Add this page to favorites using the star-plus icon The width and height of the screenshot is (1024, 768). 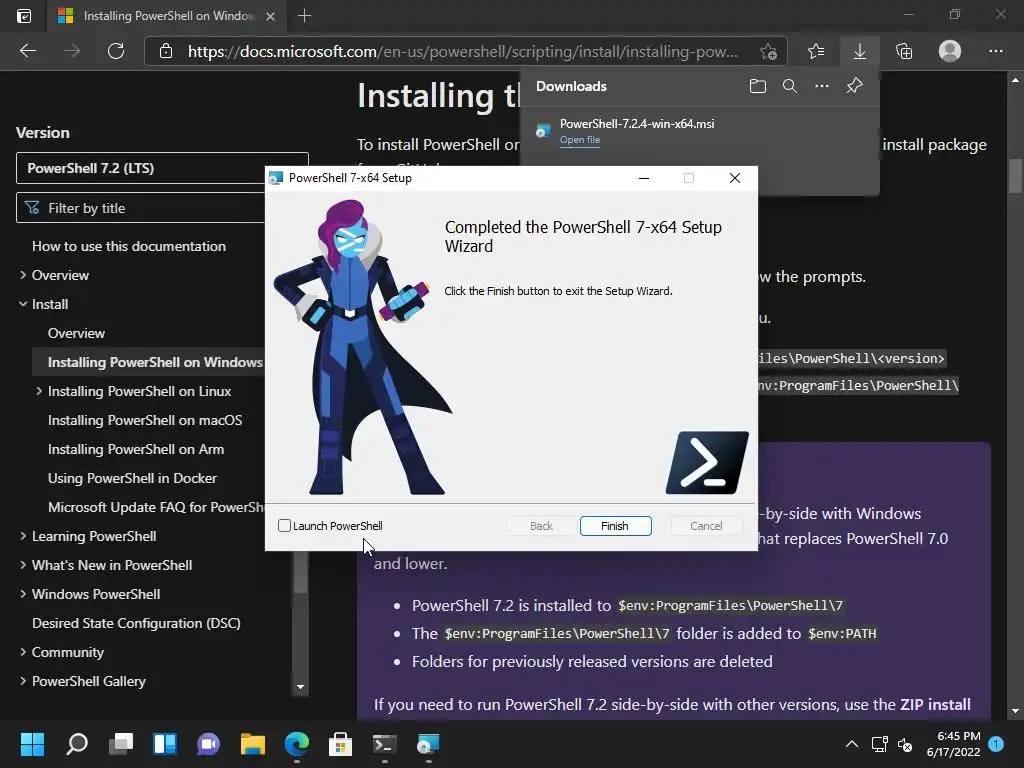click(768, 51)
